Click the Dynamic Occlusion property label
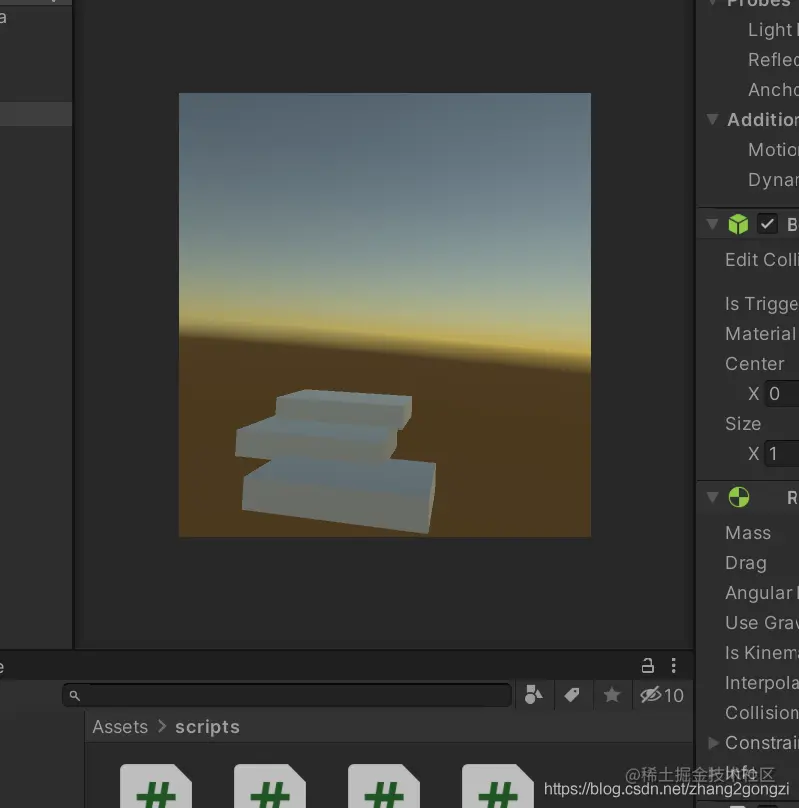 point(773,180)
